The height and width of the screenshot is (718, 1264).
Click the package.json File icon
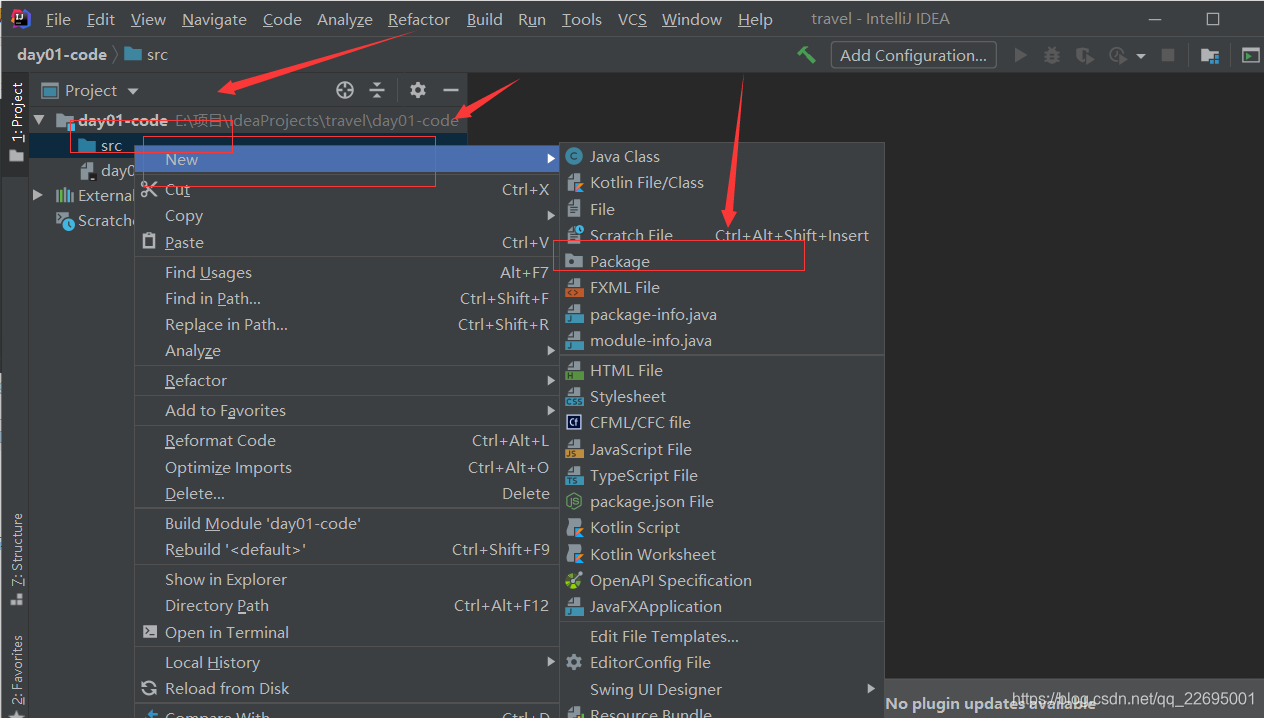pyautogui.click(x=574, y=502)
